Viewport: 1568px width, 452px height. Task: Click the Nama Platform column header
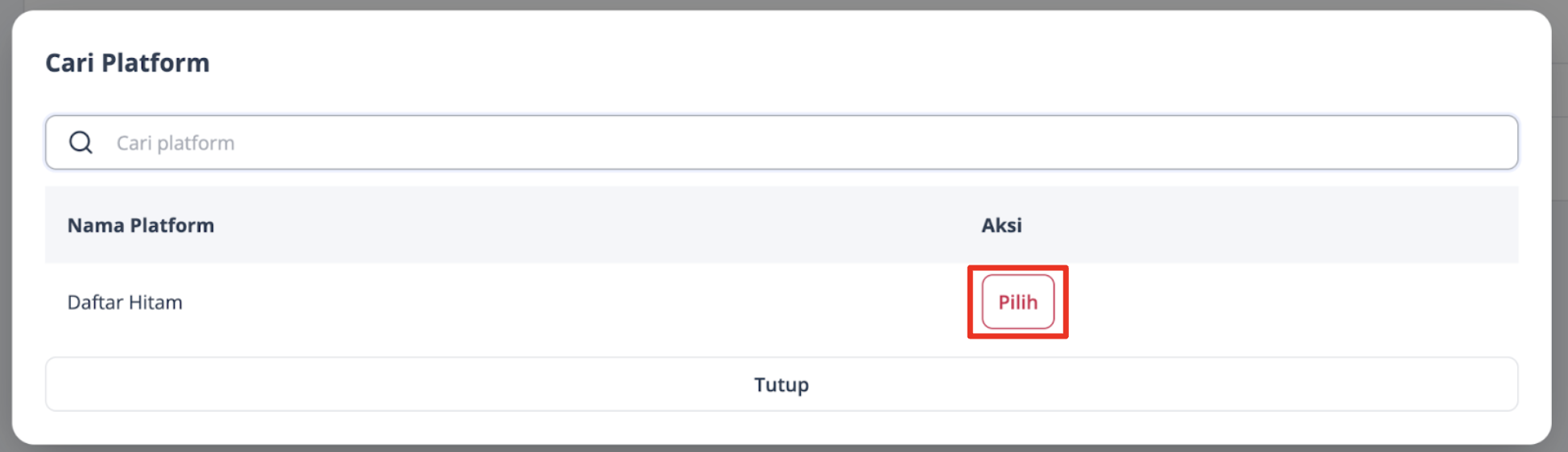141,225
